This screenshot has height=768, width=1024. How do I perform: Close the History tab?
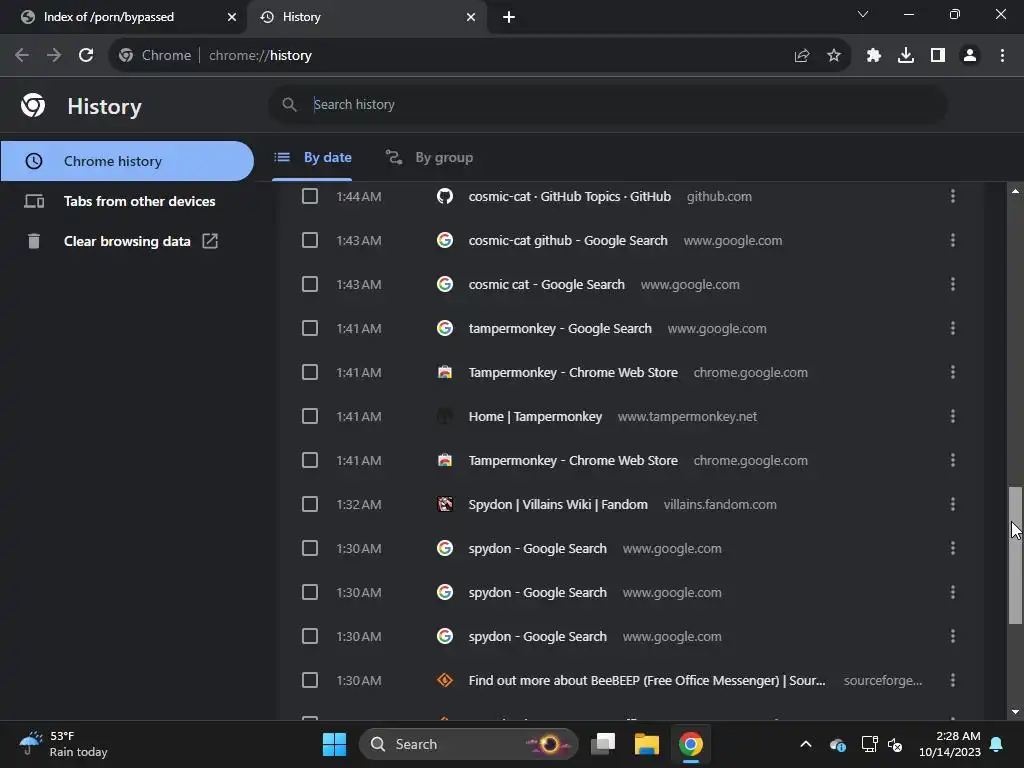[471, 17]
